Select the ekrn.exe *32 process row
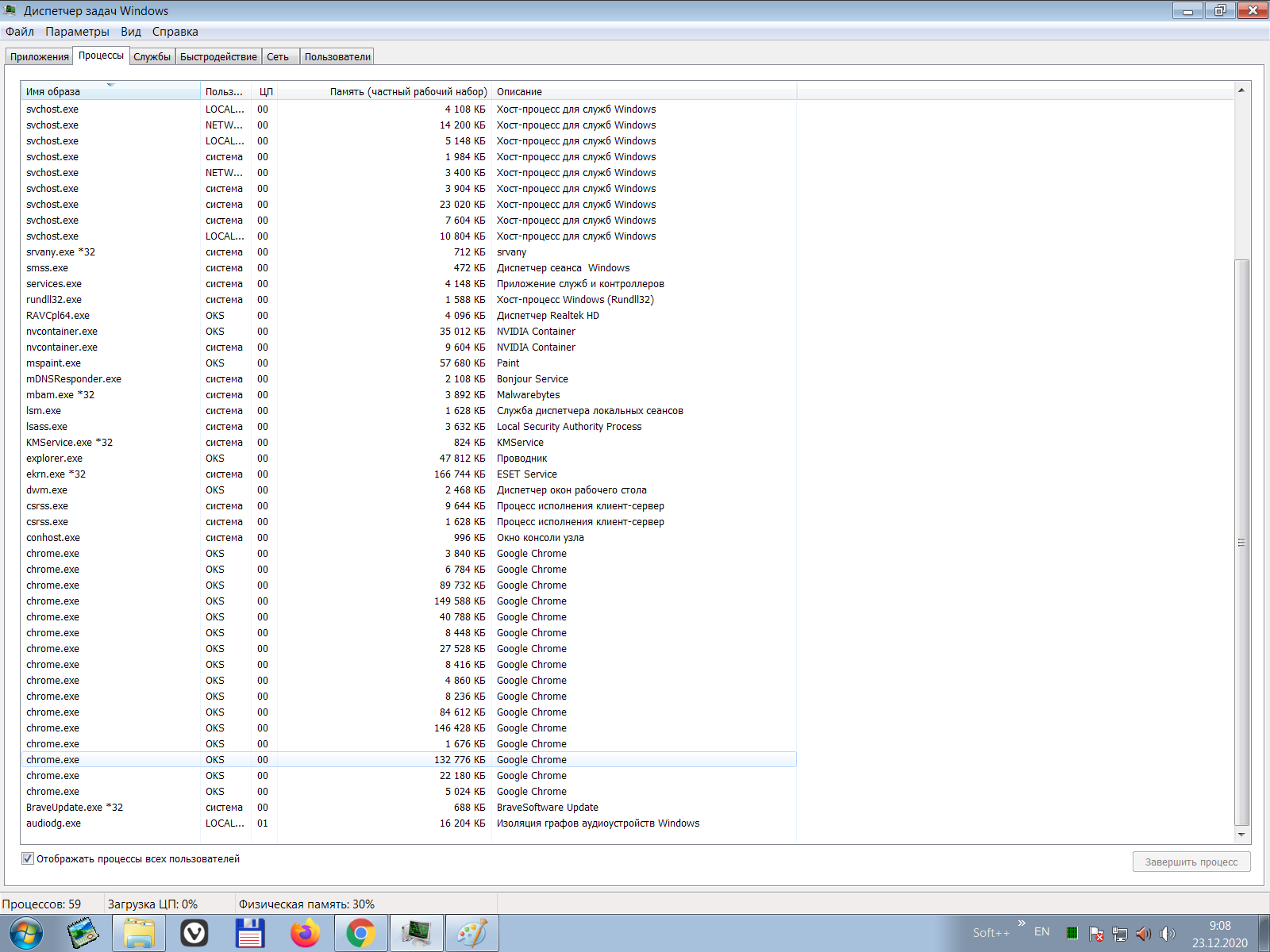 (x=409, y=474)
